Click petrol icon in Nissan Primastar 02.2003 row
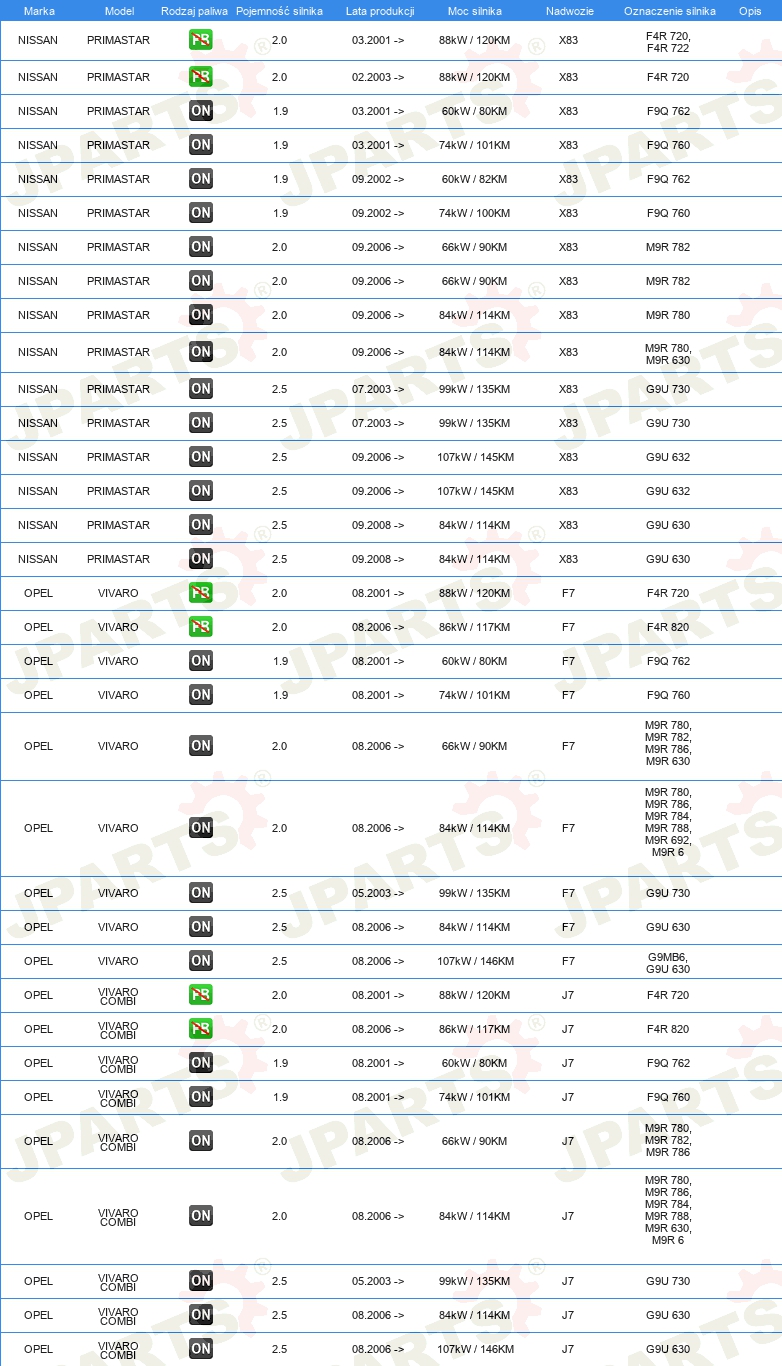Viewport: 782px width, 1366px height. tap(201, 77)
